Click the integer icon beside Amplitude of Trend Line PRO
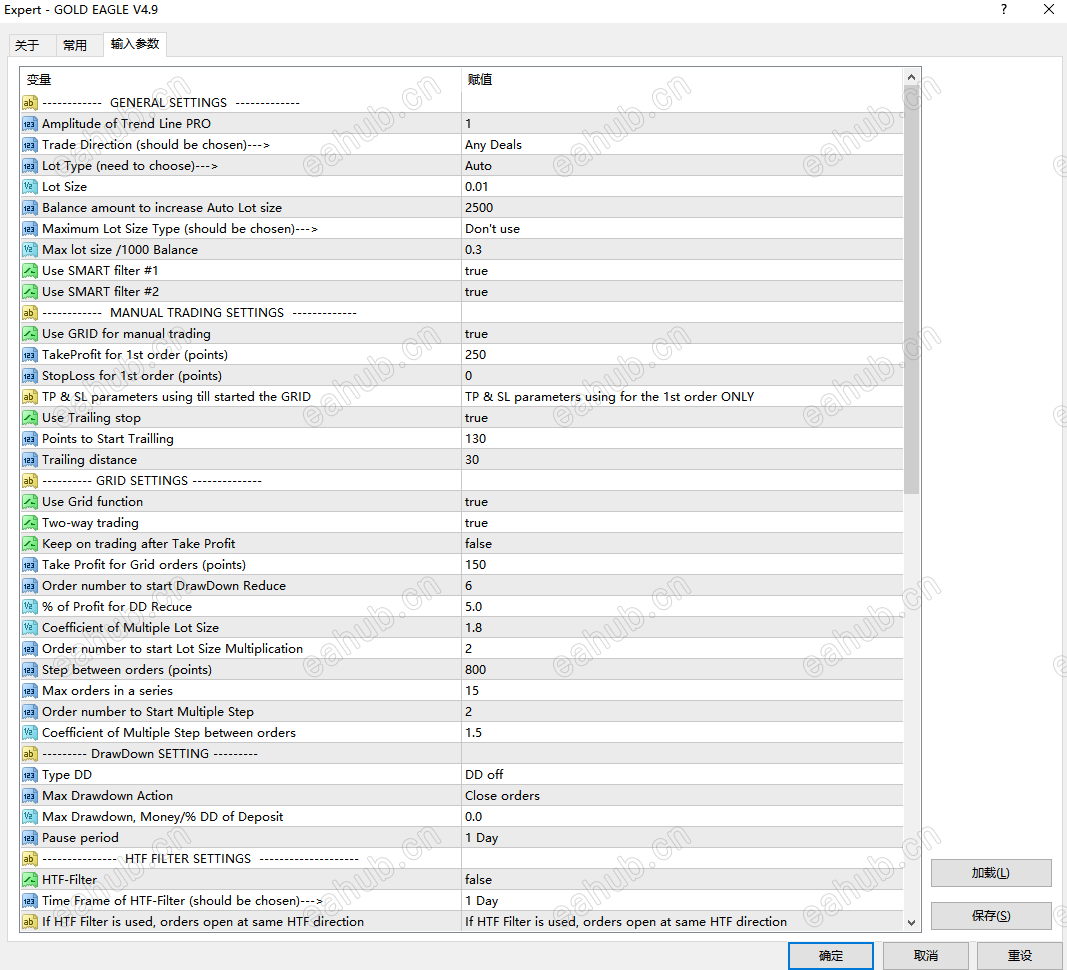This screenshot has height=970, width=1067. point(29,124)
